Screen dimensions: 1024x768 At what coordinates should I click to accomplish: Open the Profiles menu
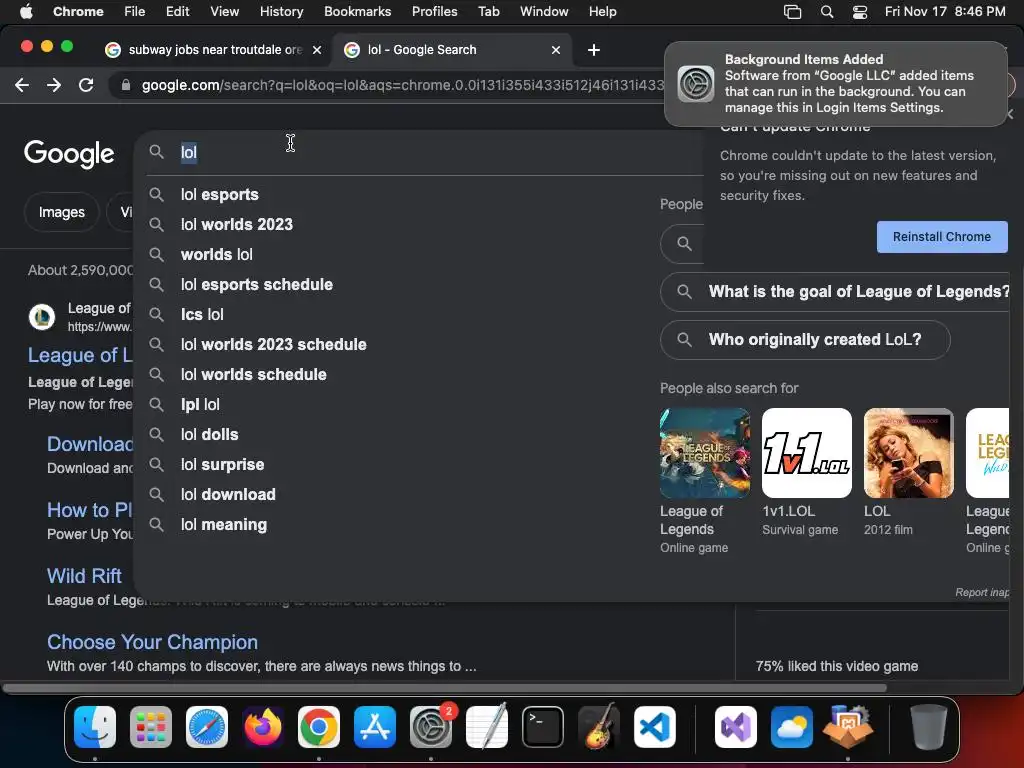[434, 12]
